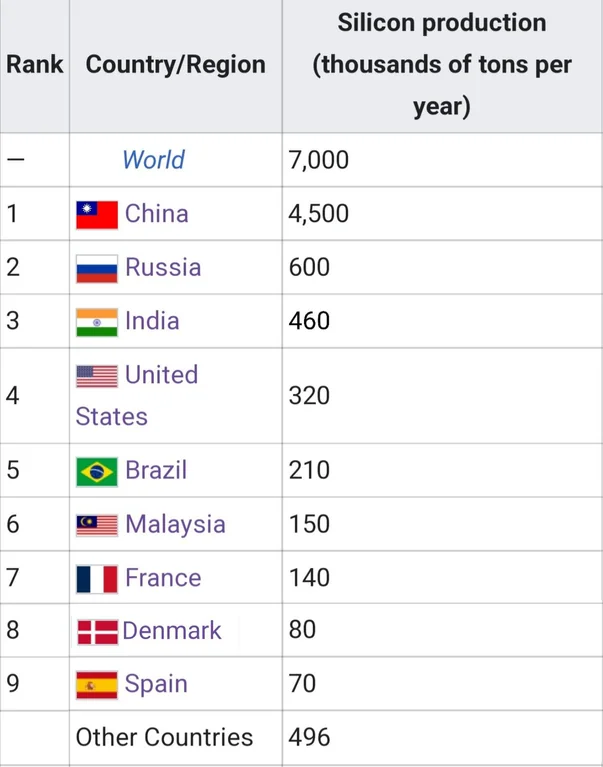Screen dimensions: 603x767
Task: Click the Rank column header
Action: pos(34,66)
